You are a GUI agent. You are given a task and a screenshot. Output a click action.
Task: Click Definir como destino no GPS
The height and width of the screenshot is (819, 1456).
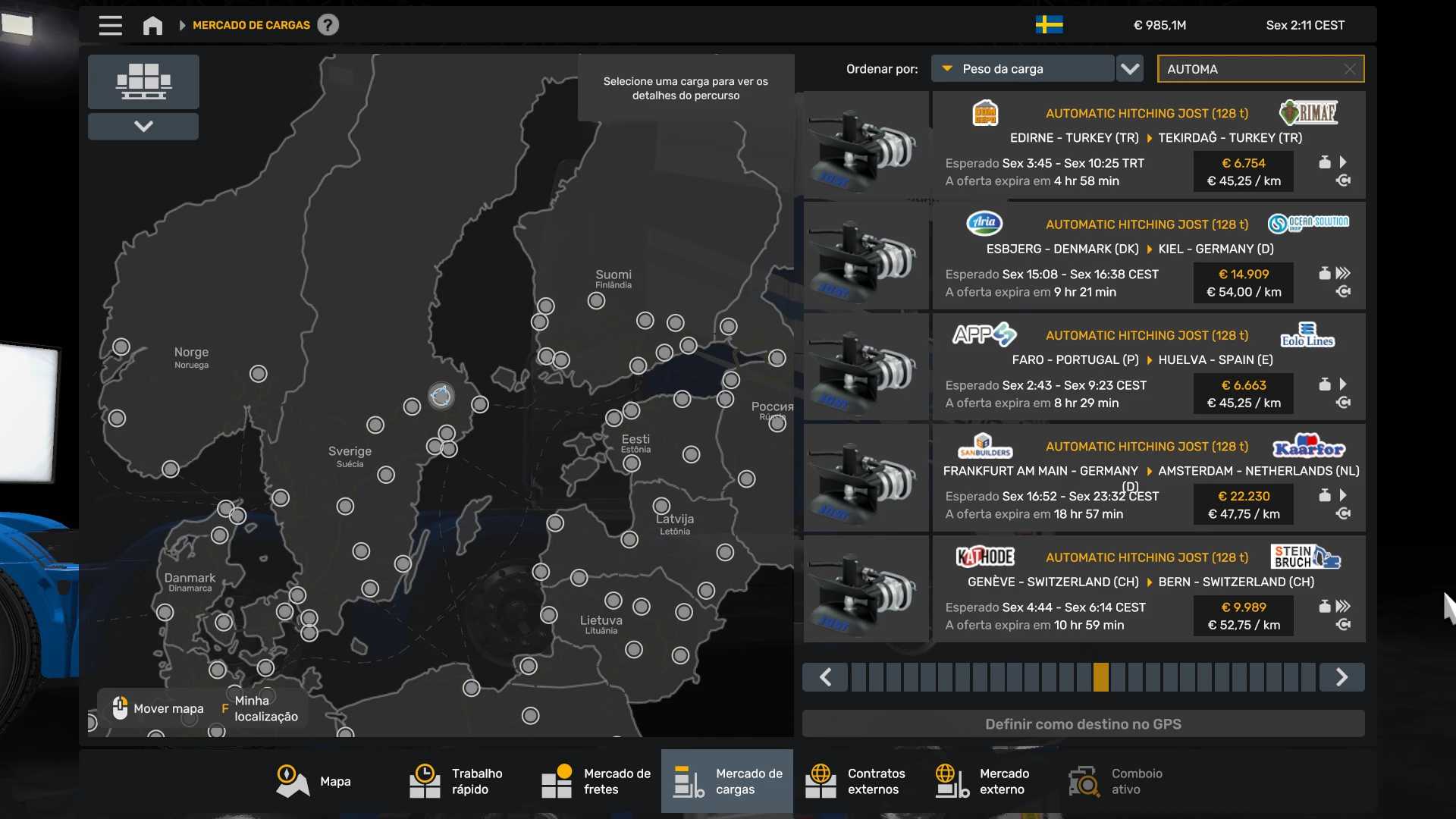[x=1083, y=723]
